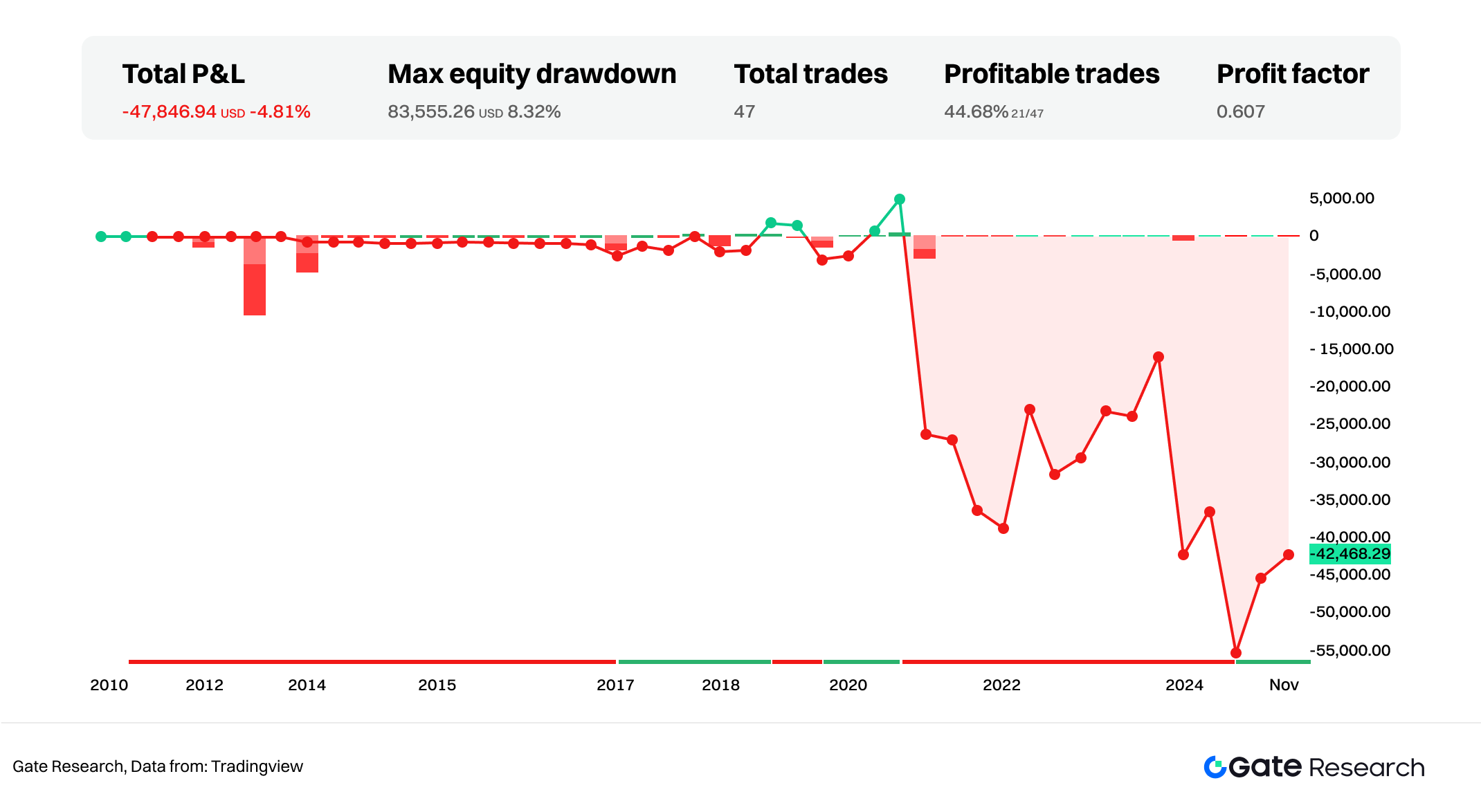Click the Max equity drawdown heading
Viewport: 1481px width, 812px height.
click(531, 74)
